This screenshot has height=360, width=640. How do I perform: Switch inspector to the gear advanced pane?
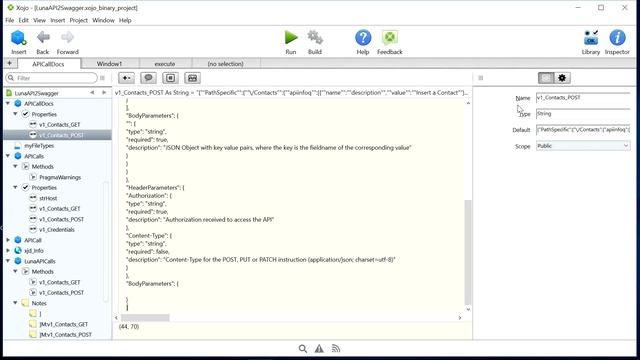[x=562, y=78]
